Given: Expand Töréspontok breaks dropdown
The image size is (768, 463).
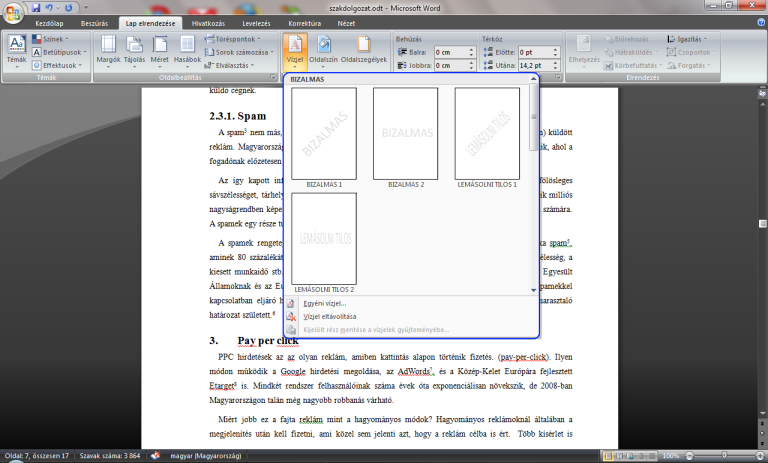Looking at the screenshot, I should tap(233, 39).
